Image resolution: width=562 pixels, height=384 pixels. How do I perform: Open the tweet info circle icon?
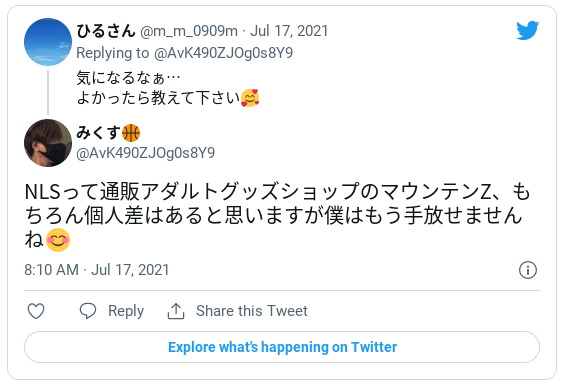pos(528,270)
